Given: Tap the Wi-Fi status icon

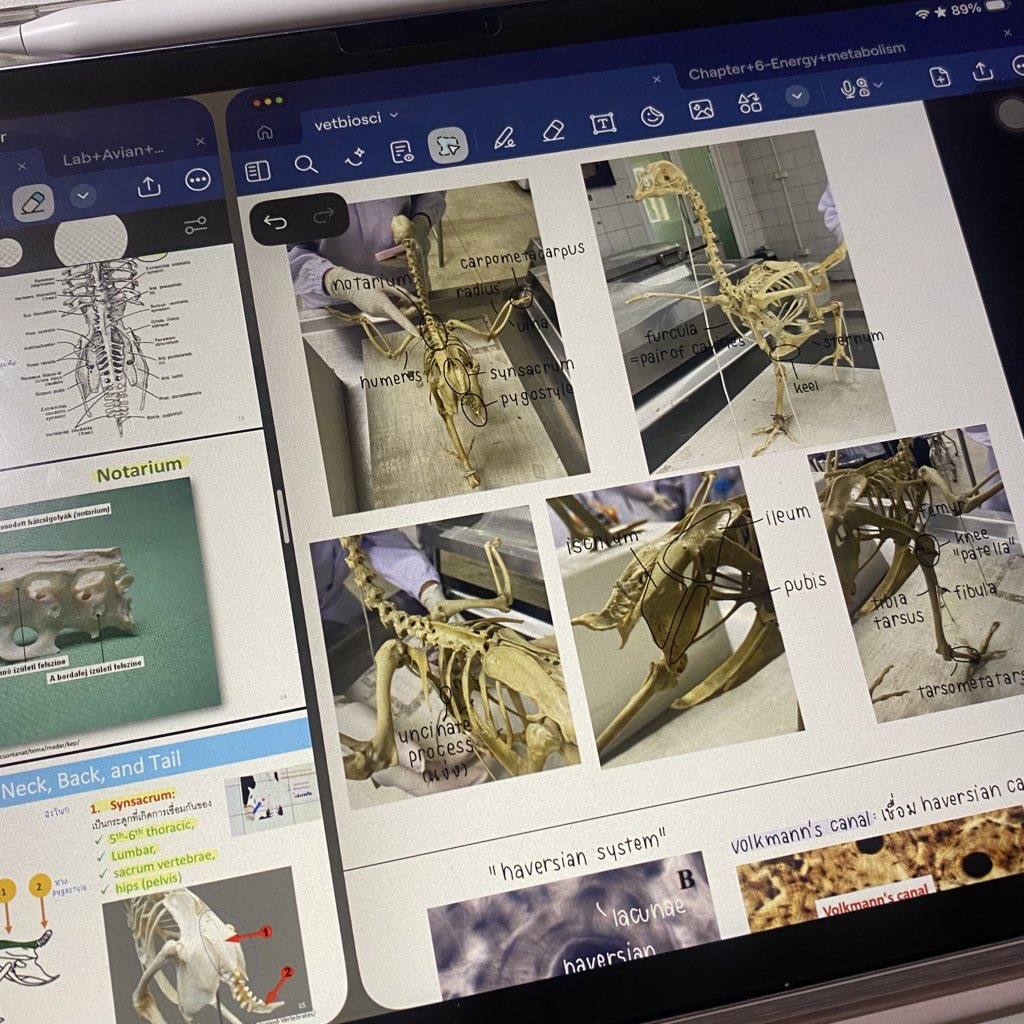Looking at the screenshot, I should click(923, 14).
